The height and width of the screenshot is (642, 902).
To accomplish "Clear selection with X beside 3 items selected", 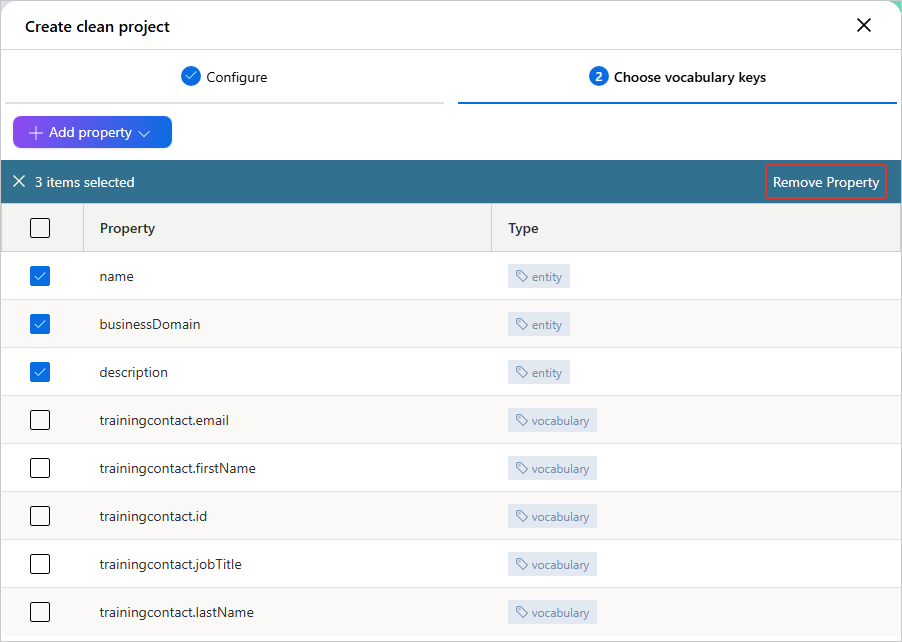I will point(19,182).
